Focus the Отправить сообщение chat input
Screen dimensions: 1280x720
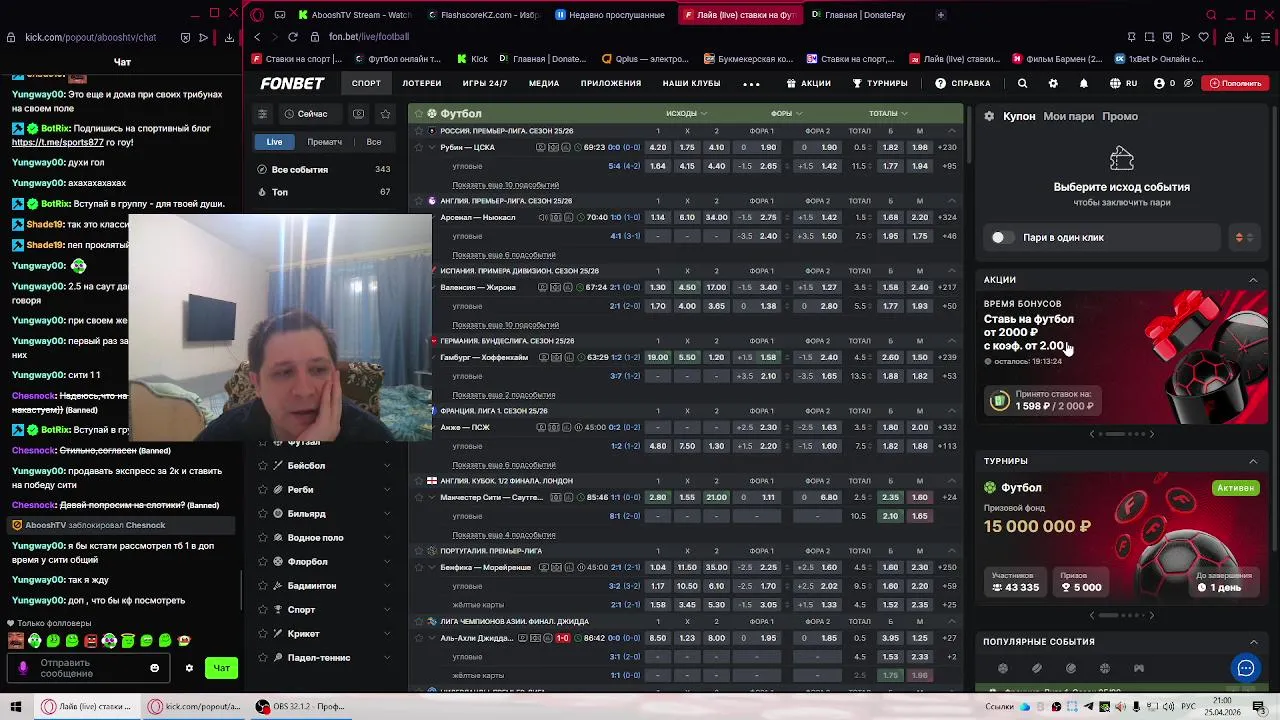click(90, 668)
